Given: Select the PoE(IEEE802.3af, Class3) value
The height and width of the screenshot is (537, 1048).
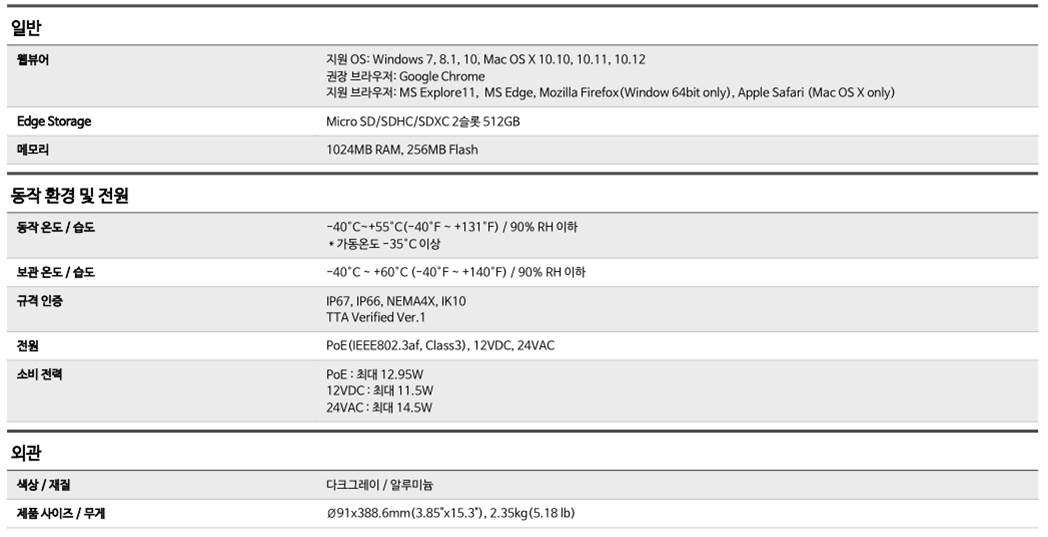Looking at the screenshot, I should pyautogui.click(x=398, y=346).
